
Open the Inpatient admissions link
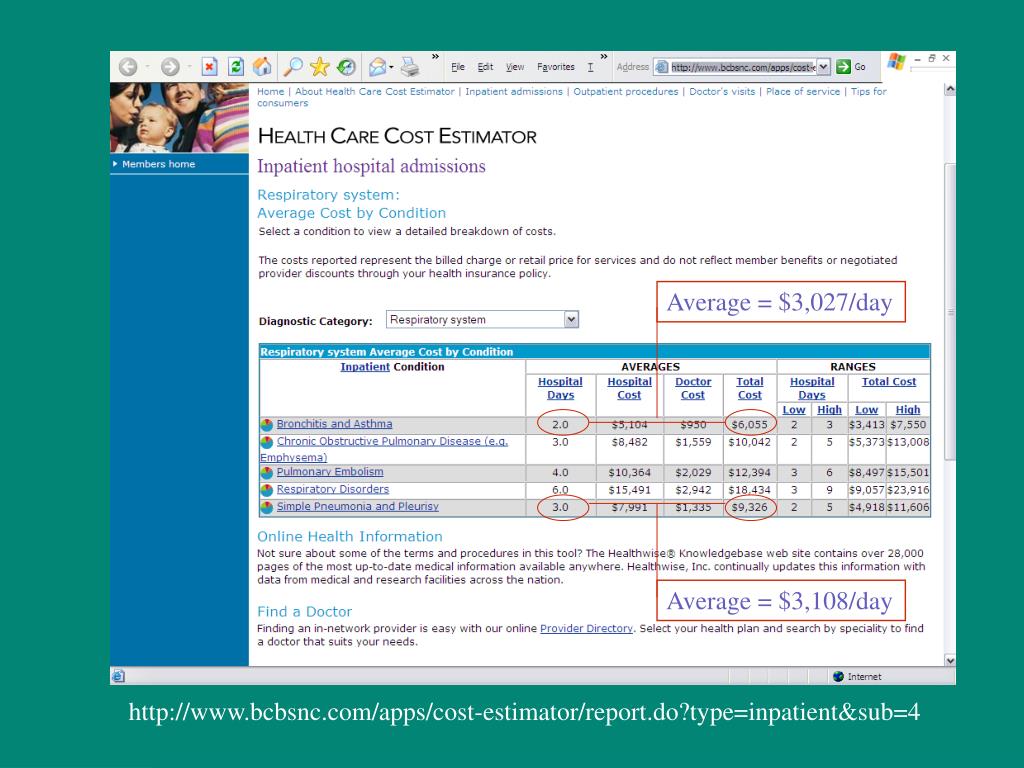(x=514, y=91)
